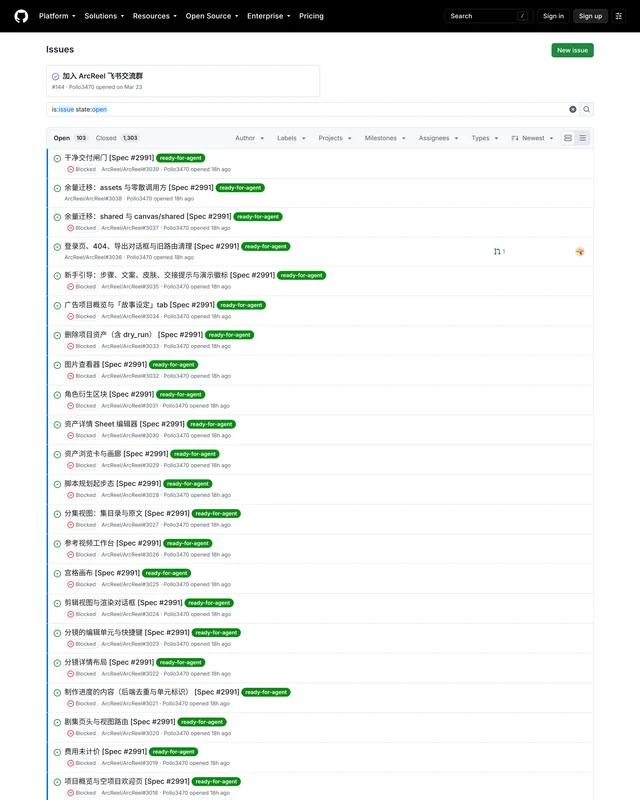Expand the Platform menu
Screen dimensions: 640x800
(x=57, y=16)
